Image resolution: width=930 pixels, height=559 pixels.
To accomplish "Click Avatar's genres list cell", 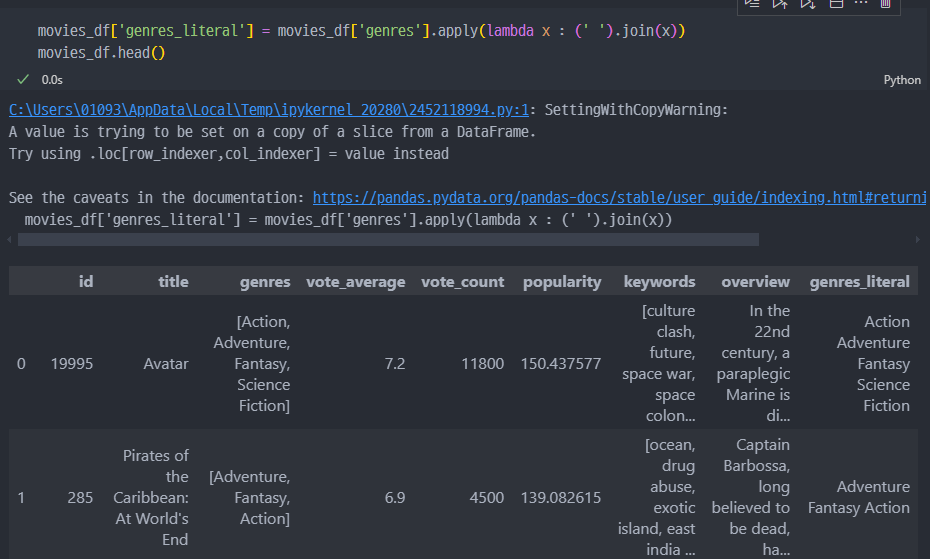I will pos(252,364).
